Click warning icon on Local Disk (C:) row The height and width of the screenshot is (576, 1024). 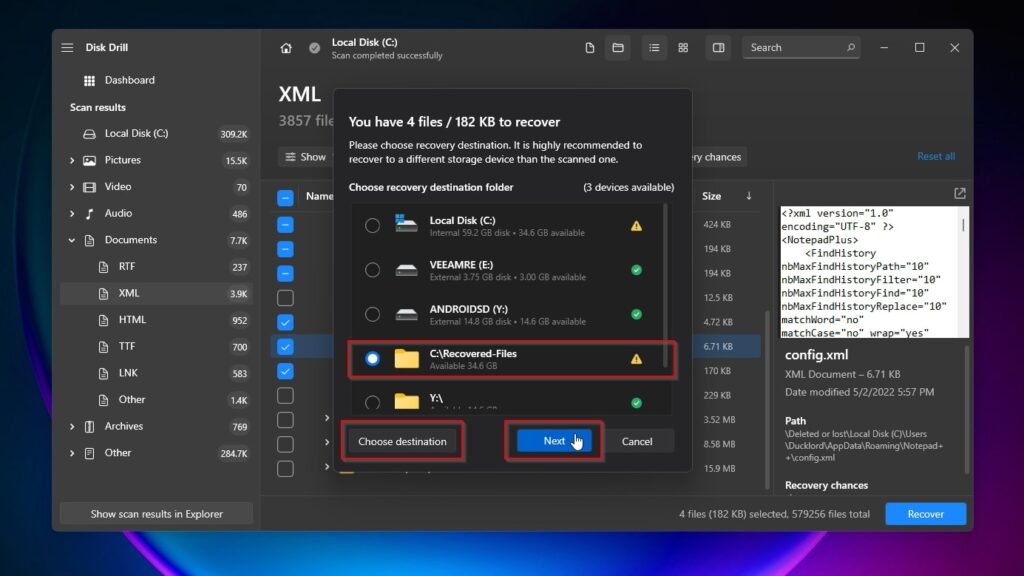point(636,226)
